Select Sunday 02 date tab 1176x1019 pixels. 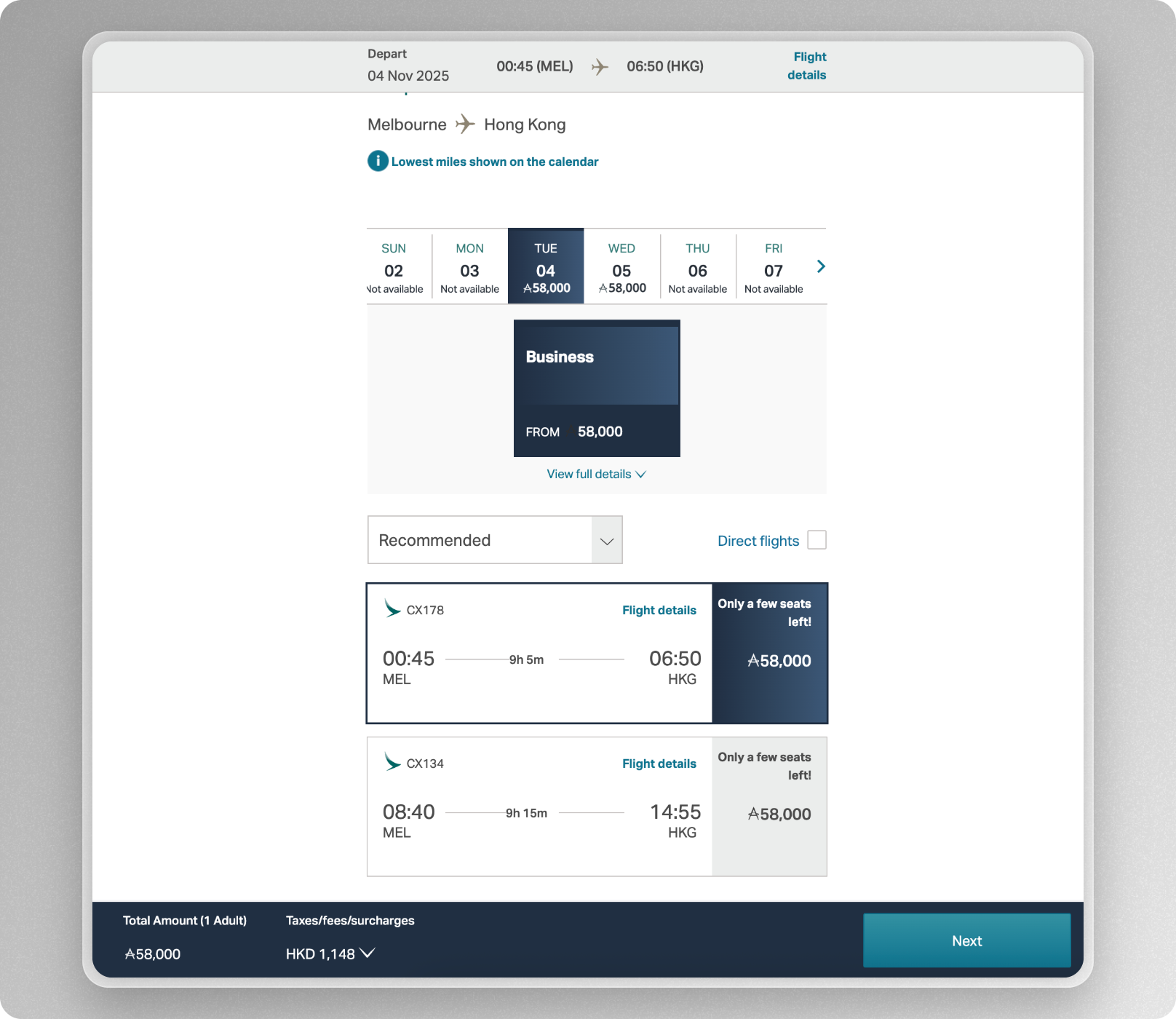[397, 266]
